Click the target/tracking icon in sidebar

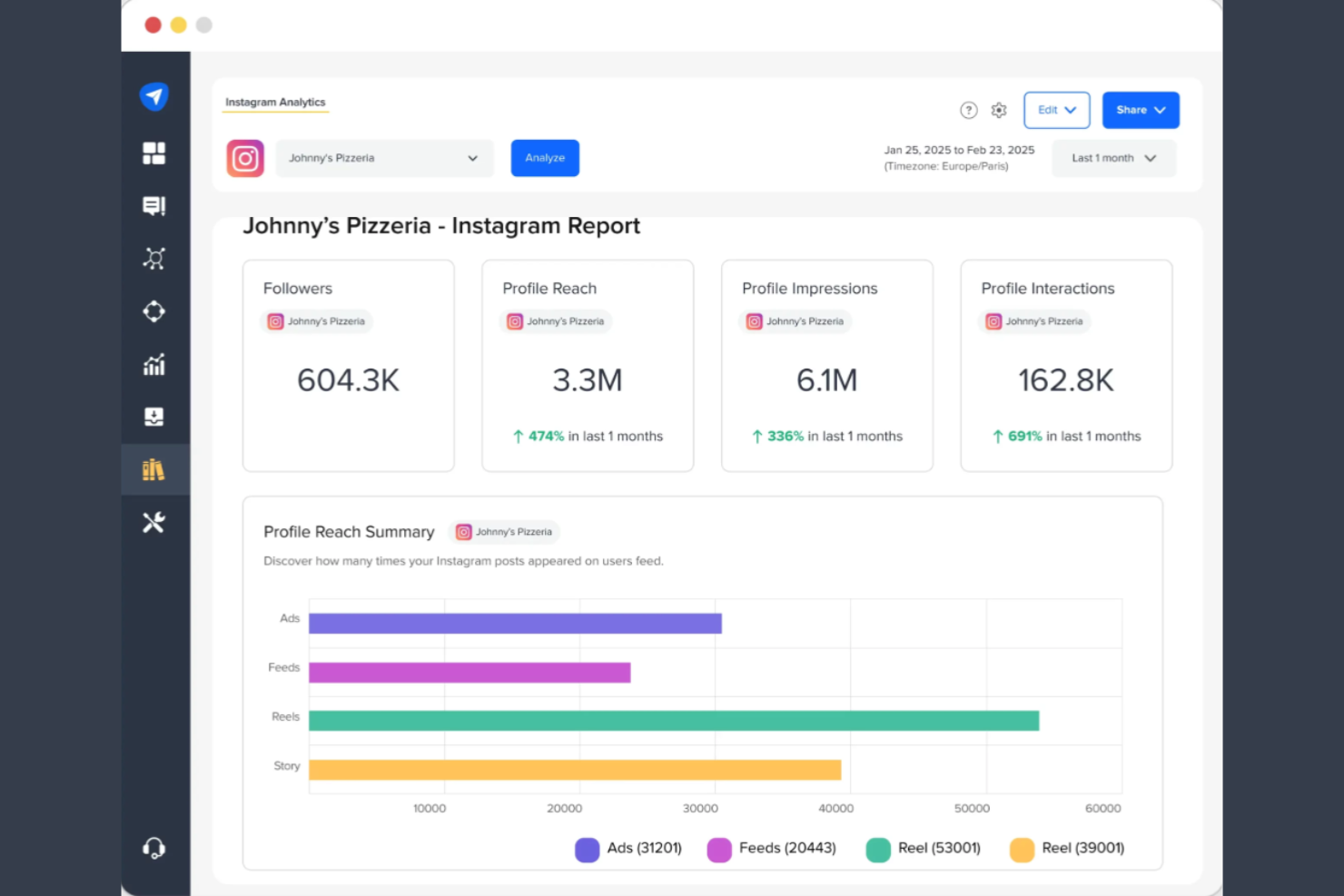coord(154,311)
